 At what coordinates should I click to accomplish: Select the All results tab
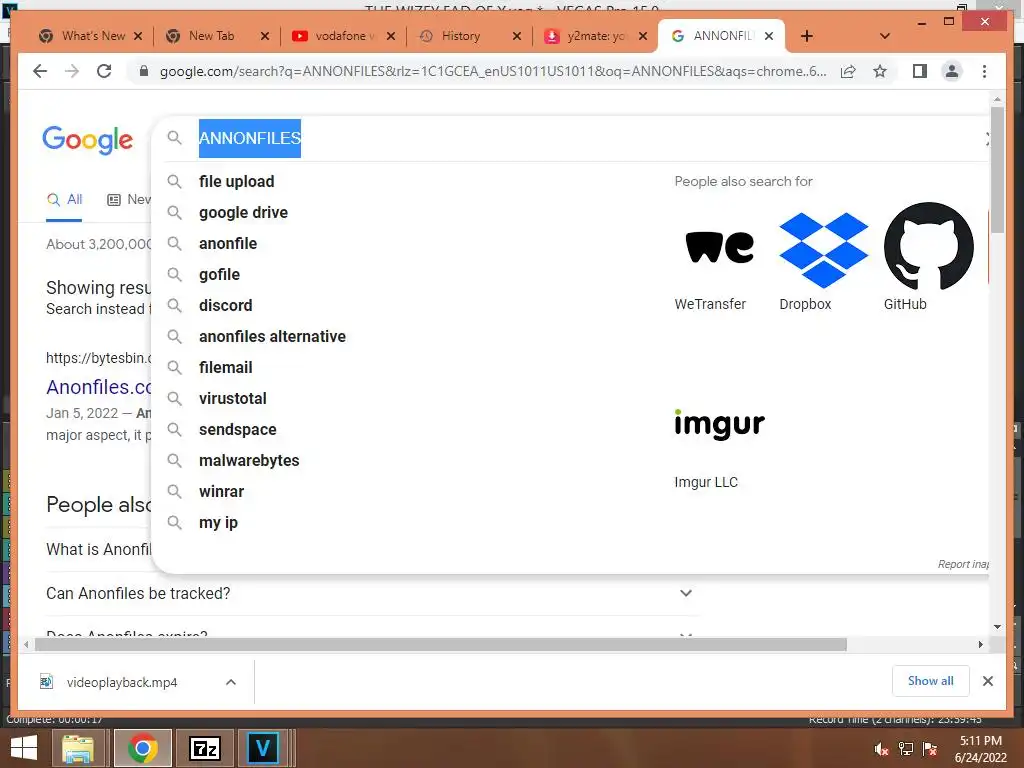(x=64, y=200)
